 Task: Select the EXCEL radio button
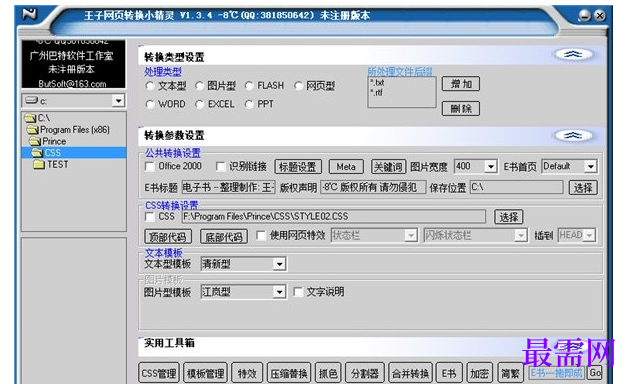tap(199, 104)
